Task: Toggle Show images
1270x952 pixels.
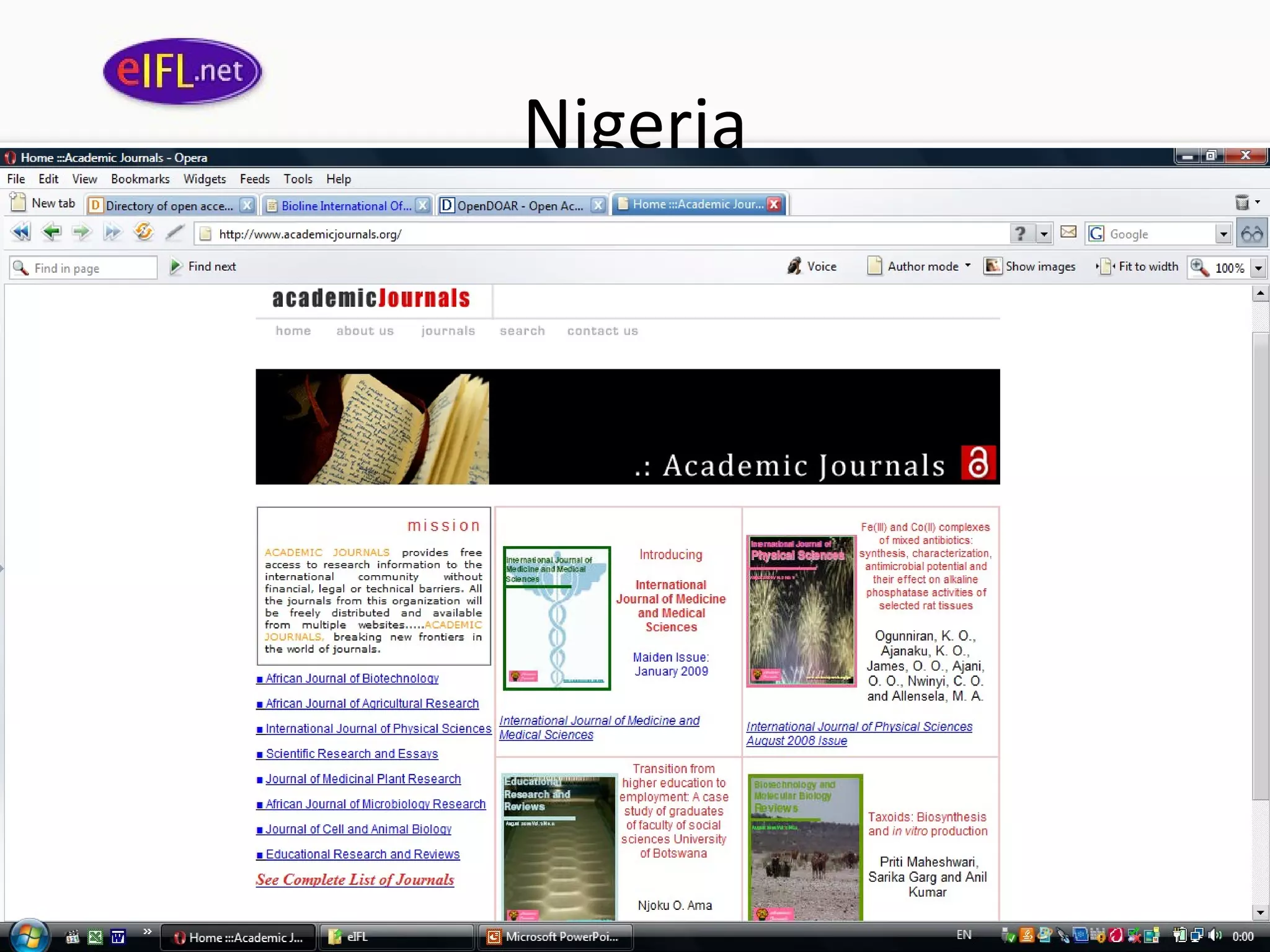Action: tap(1030, 266)
